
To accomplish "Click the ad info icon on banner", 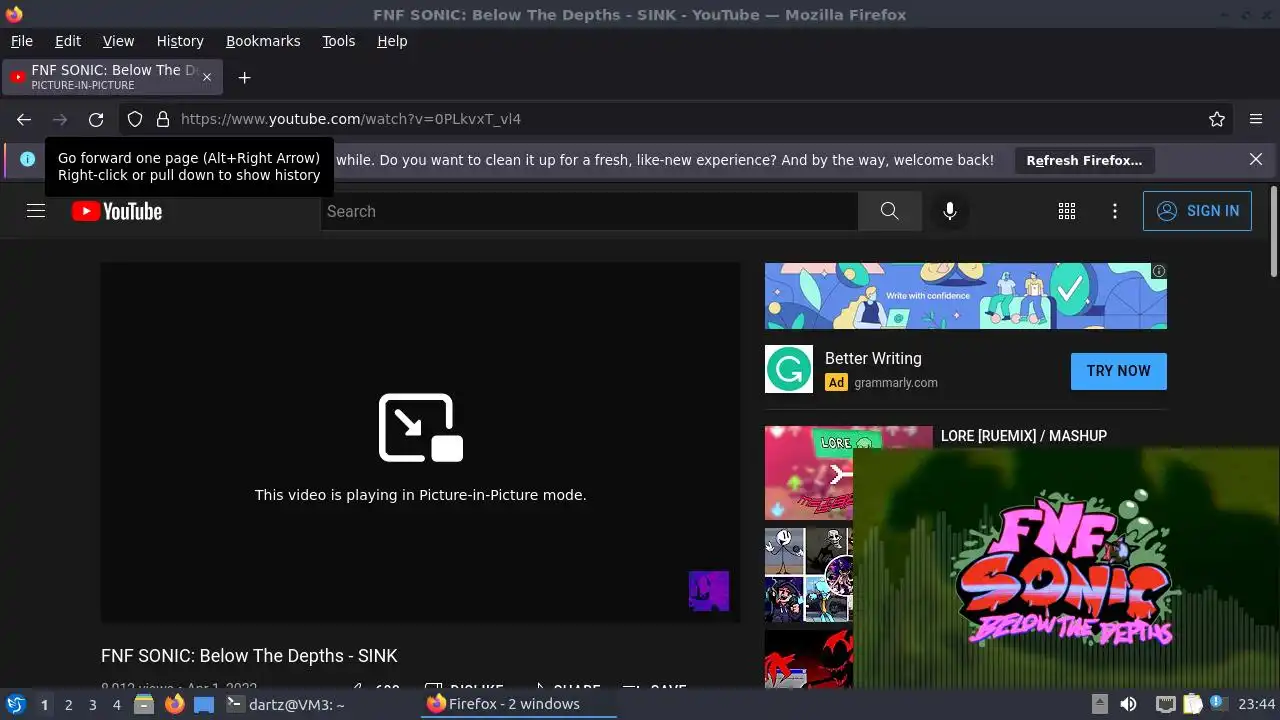I will click(1159, 271).
